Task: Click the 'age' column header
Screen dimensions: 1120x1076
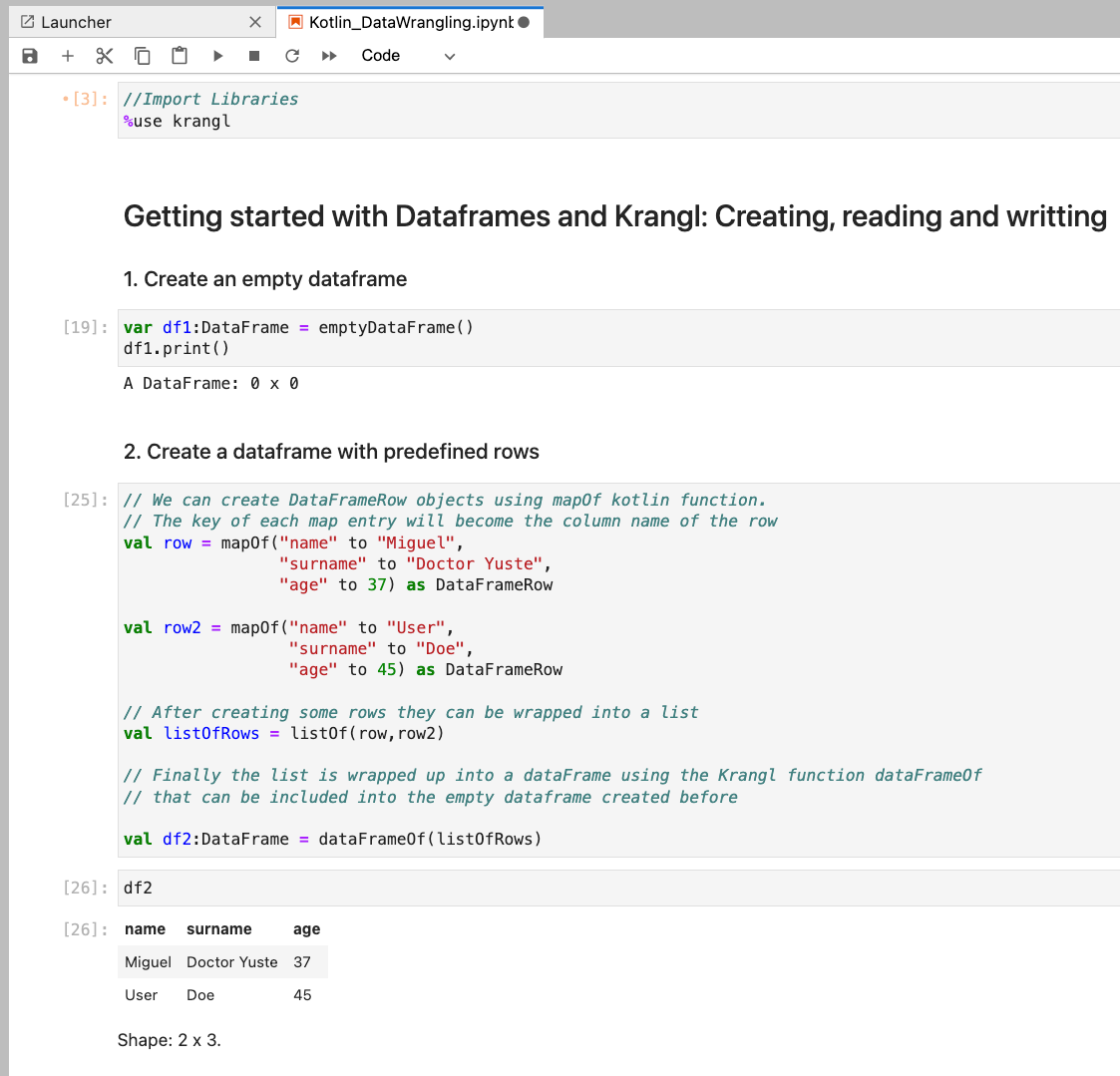Action: coord(306,929)
